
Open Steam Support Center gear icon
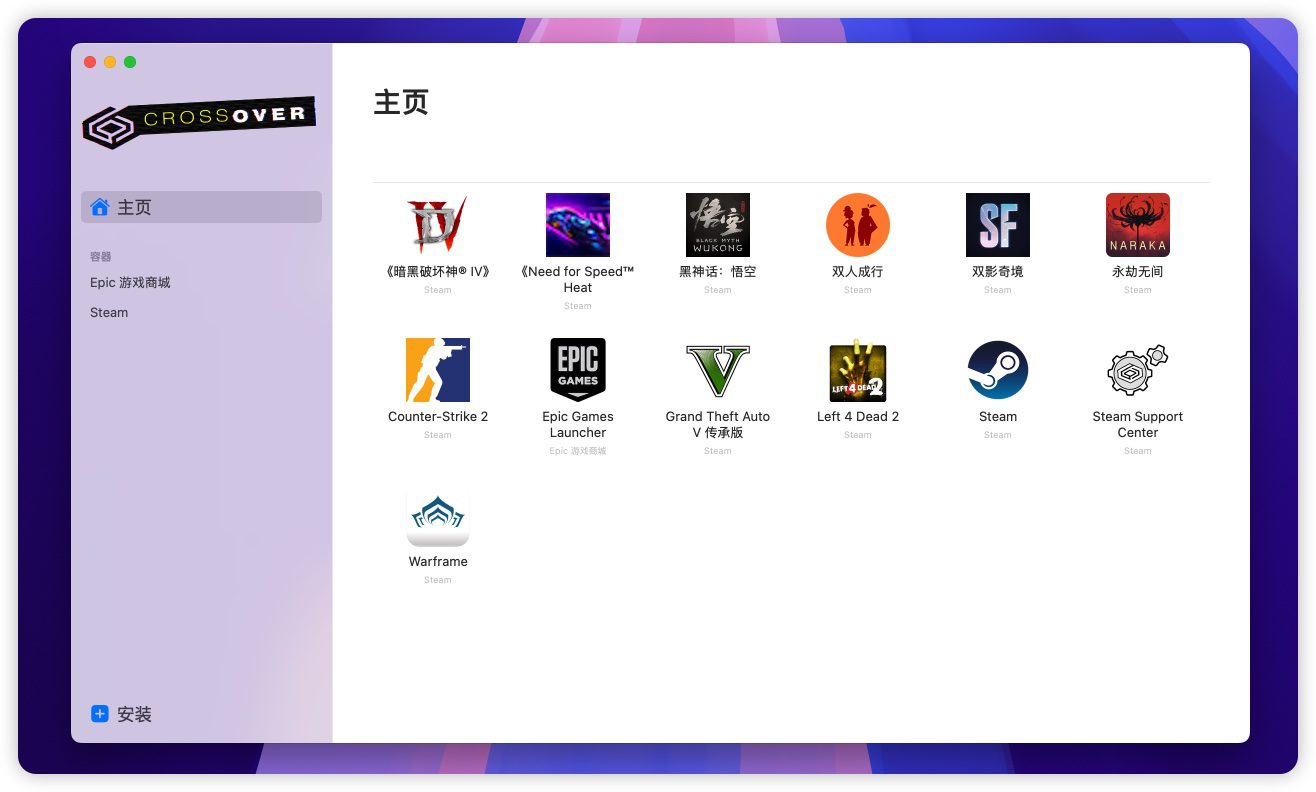point(1138,370)
